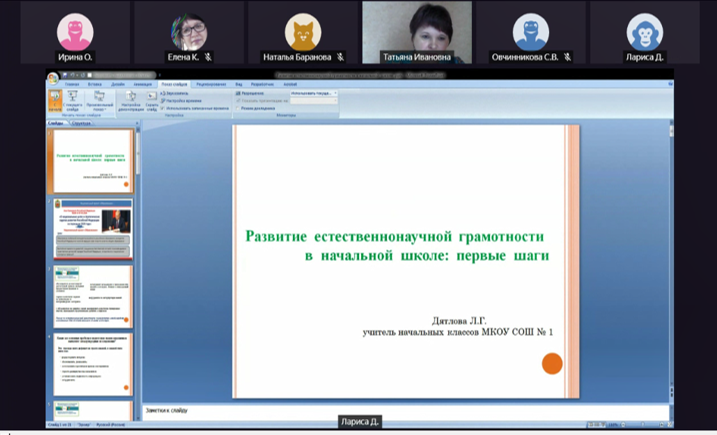Toggle the presenter view (Режим докладчика) checkbox

tap(237, 107)
